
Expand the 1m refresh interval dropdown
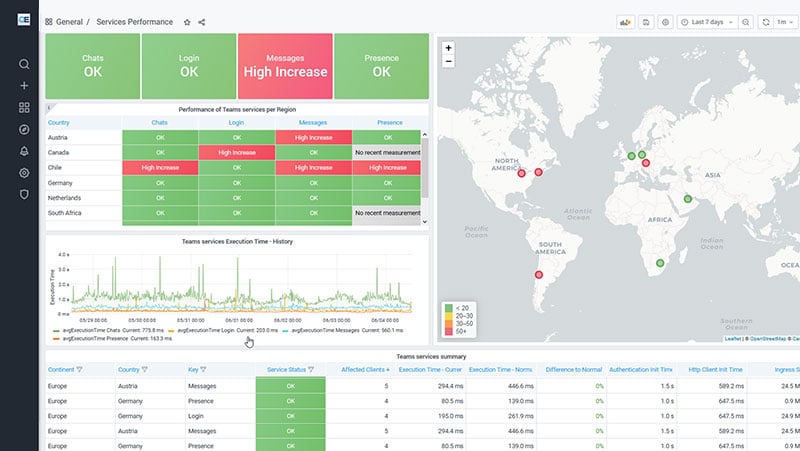(782, 21)
